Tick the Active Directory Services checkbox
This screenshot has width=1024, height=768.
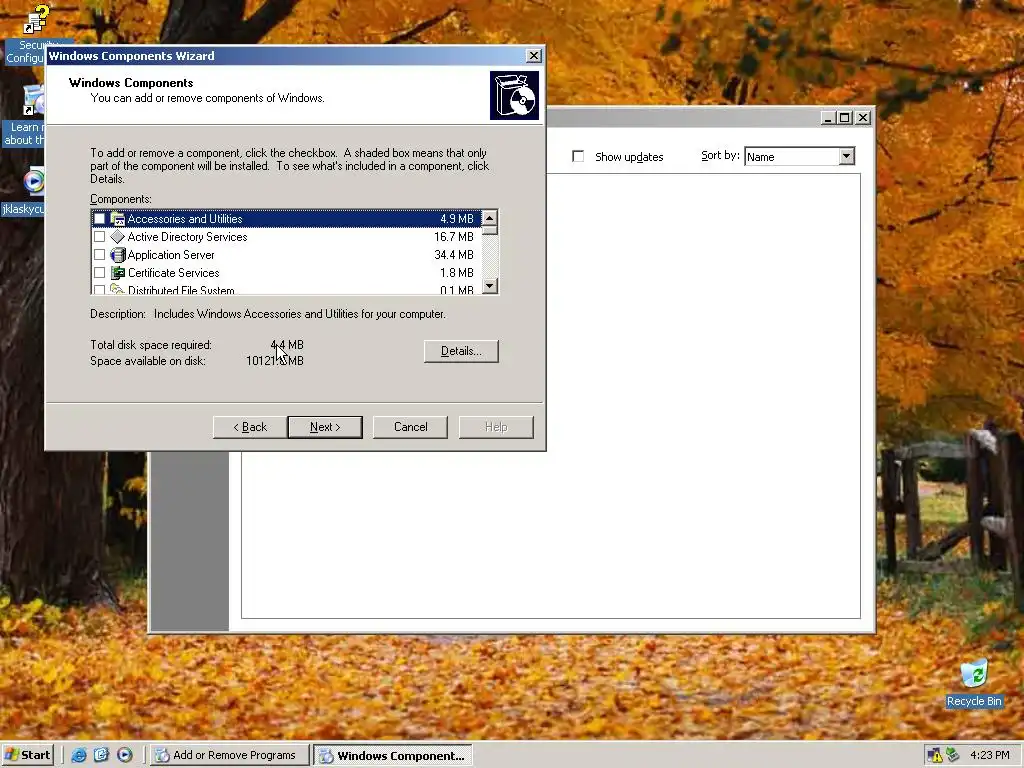click(x=99, y=236)
